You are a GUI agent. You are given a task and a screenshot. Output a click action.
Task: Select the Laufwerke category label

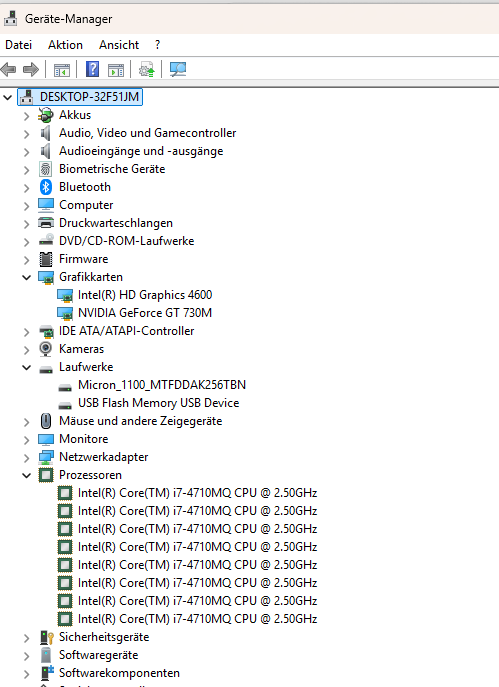(86, 367)
